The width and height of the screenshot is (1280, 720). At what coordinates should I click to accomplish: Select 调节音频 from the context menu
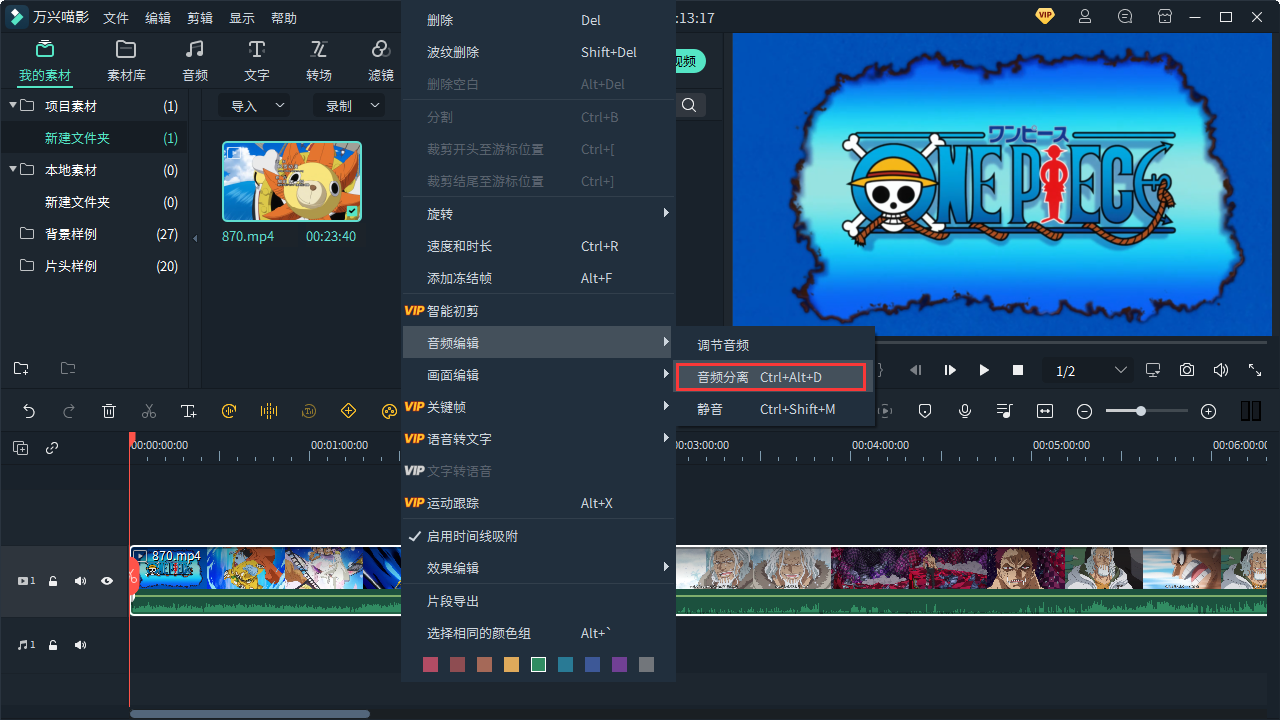click(725, 344)
